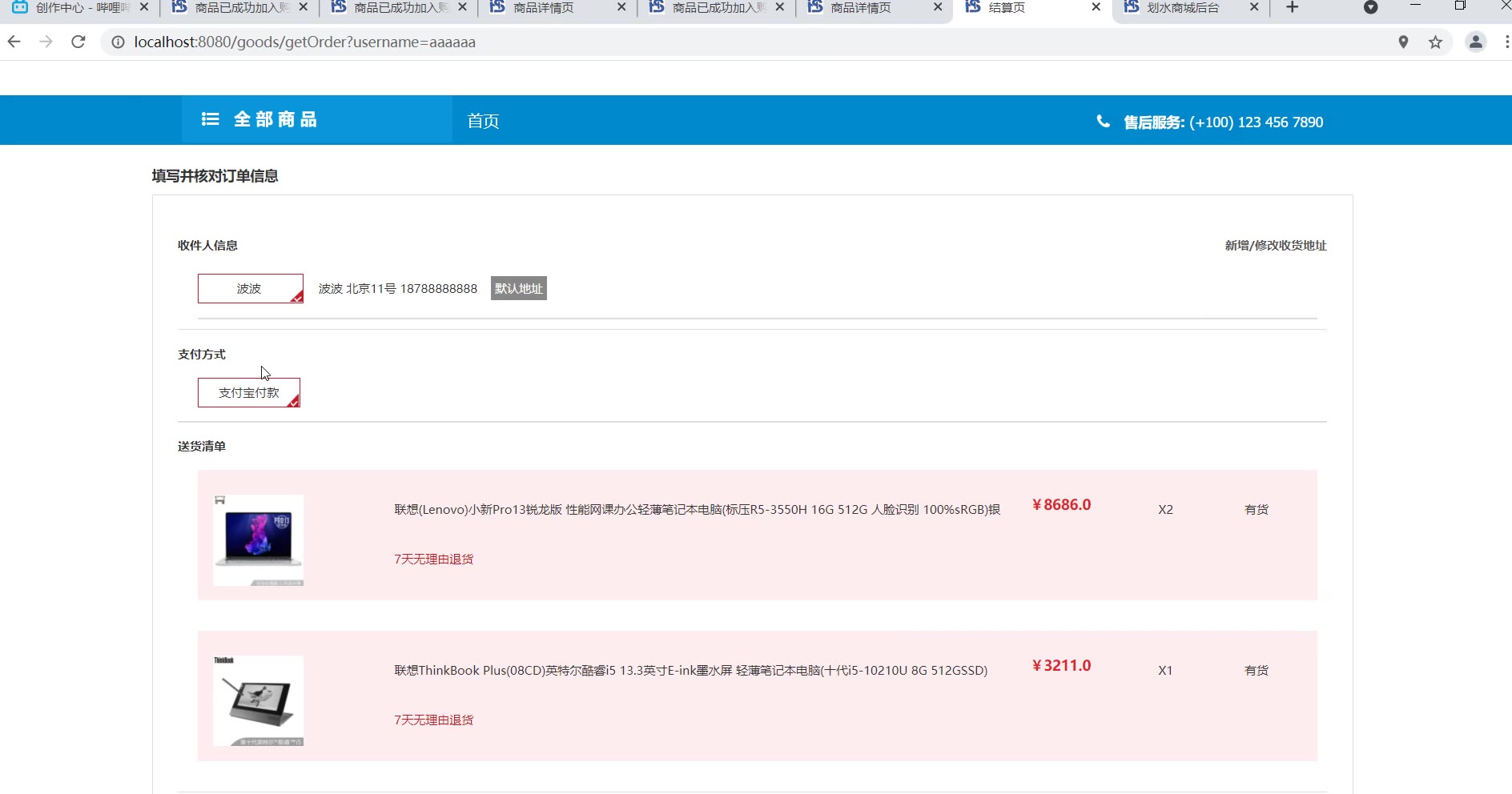Click the favicon on 划水商城后台 tab

point(1132,7)
